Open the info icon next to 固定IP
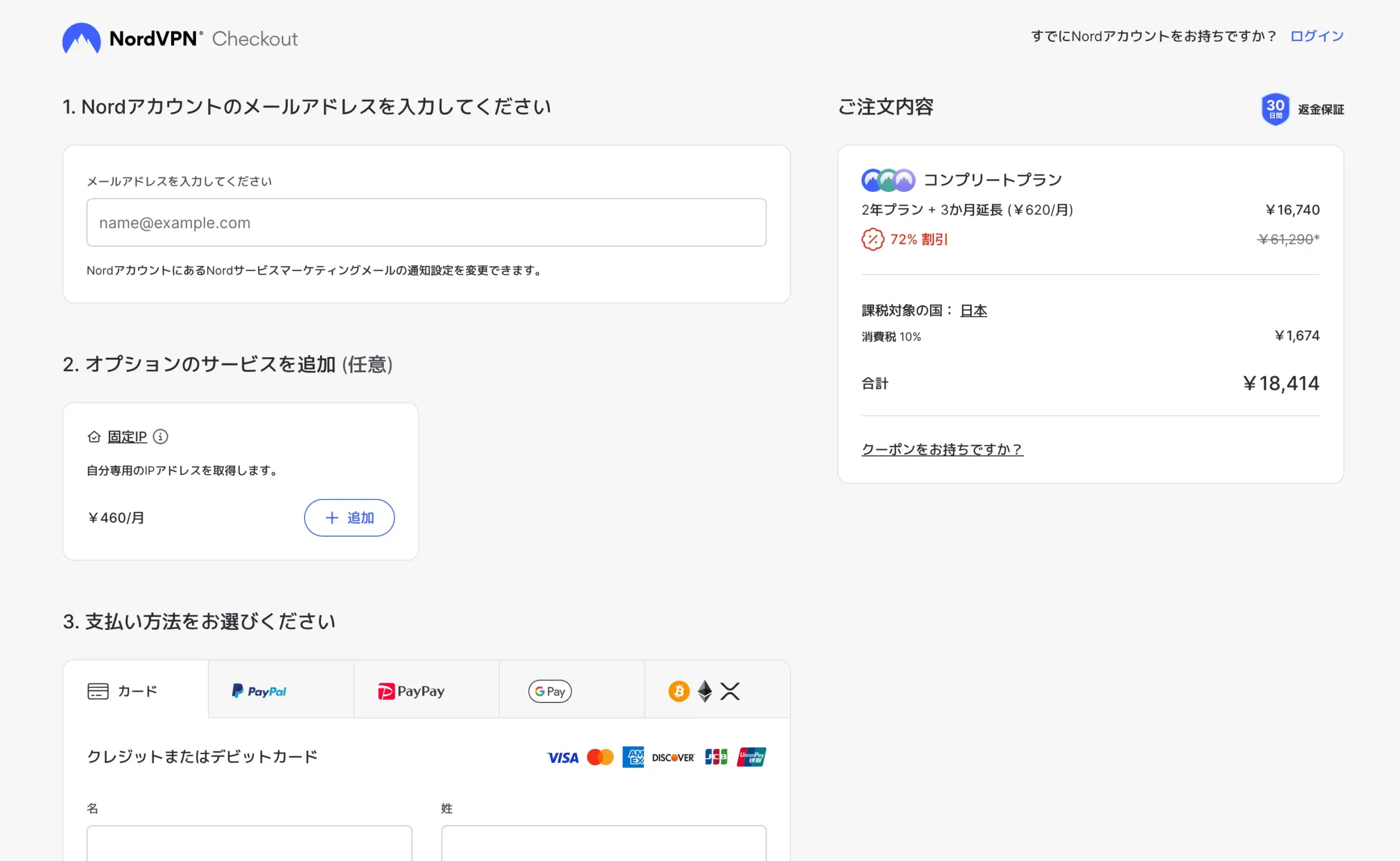Viewport: 1400px width, 861px height. click(161, 437)
